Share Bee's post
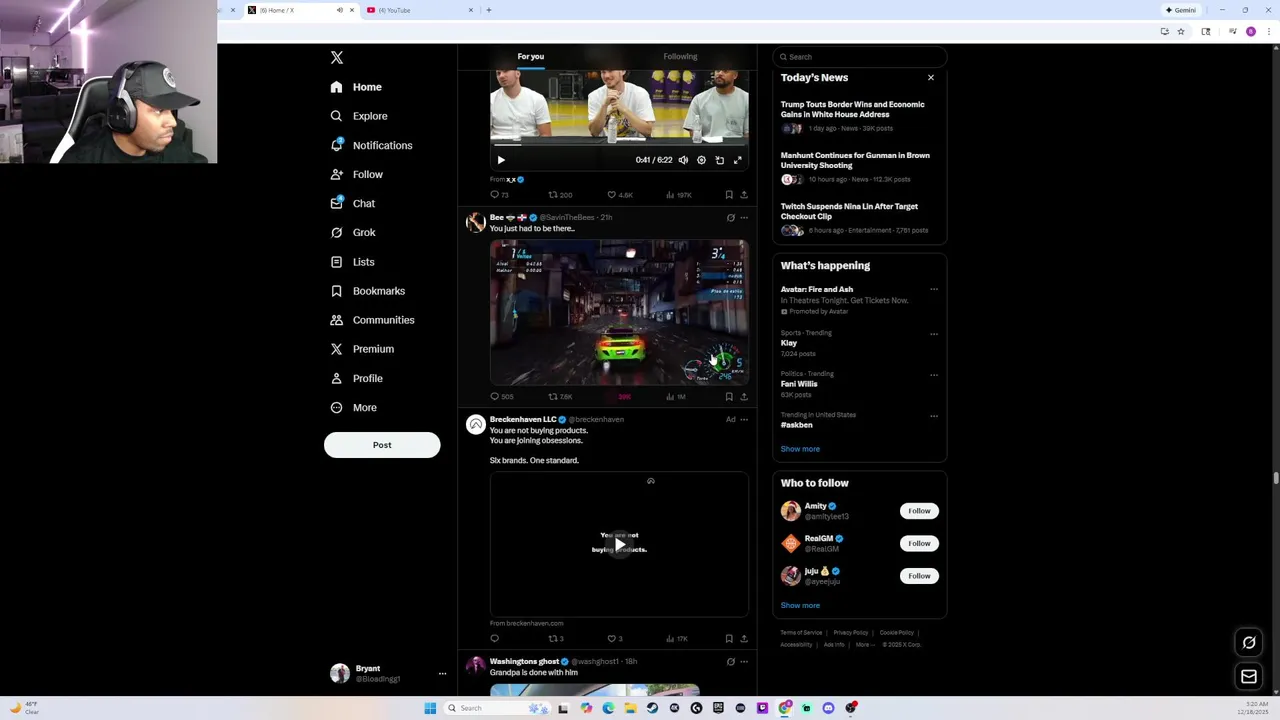This screenshot has width=1280, height=720. (744, 397)
